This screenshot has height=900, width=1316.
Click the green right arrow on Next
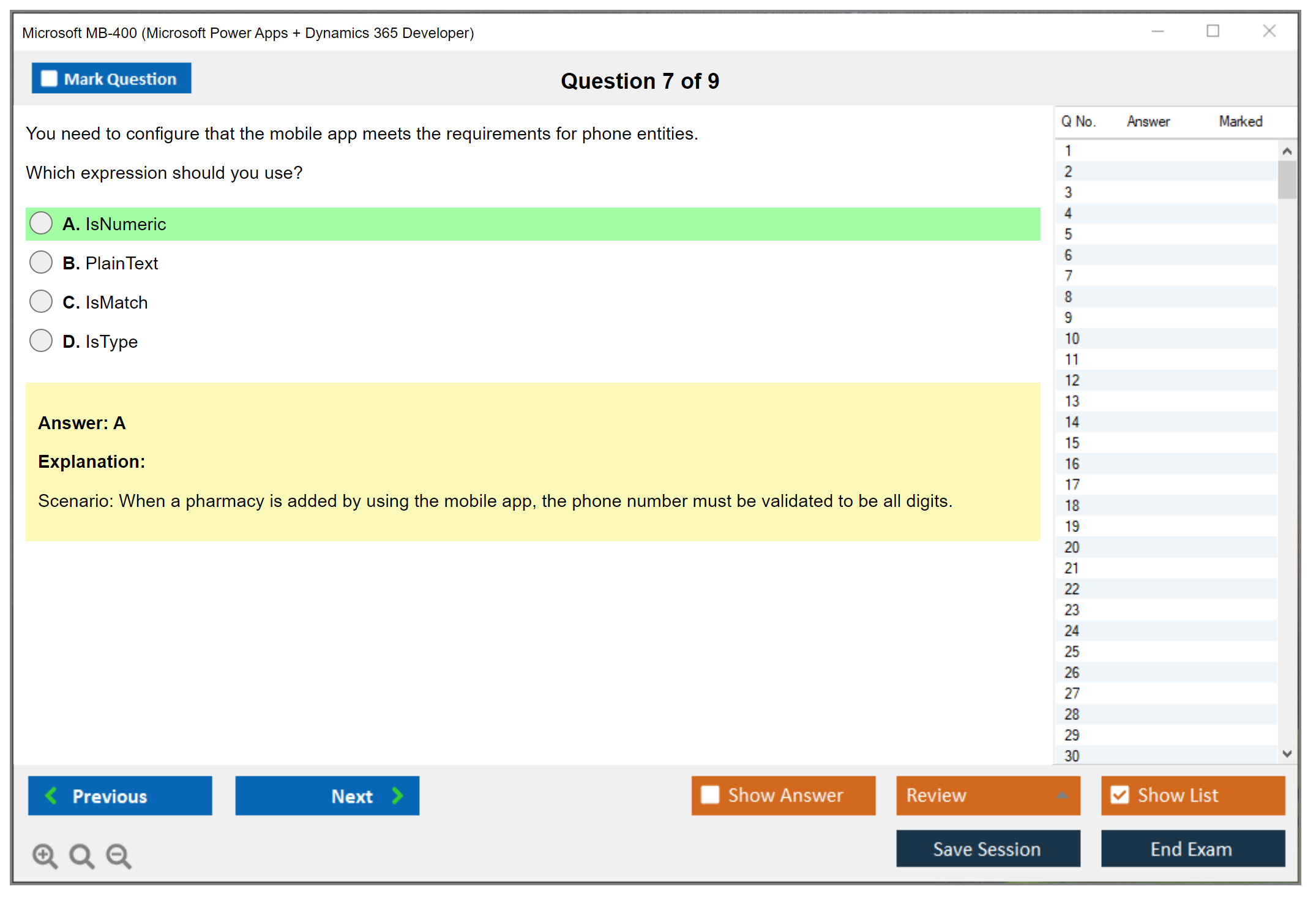397,795
